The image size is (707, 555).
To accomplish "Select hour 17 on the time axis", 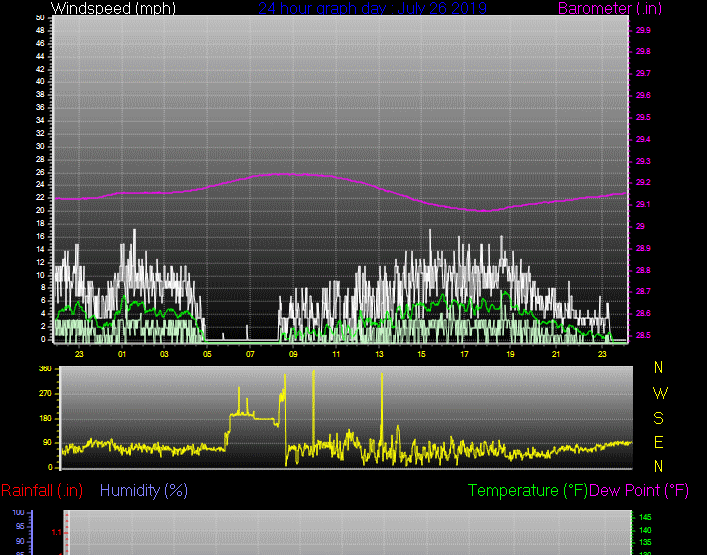I will pos(465,354).
